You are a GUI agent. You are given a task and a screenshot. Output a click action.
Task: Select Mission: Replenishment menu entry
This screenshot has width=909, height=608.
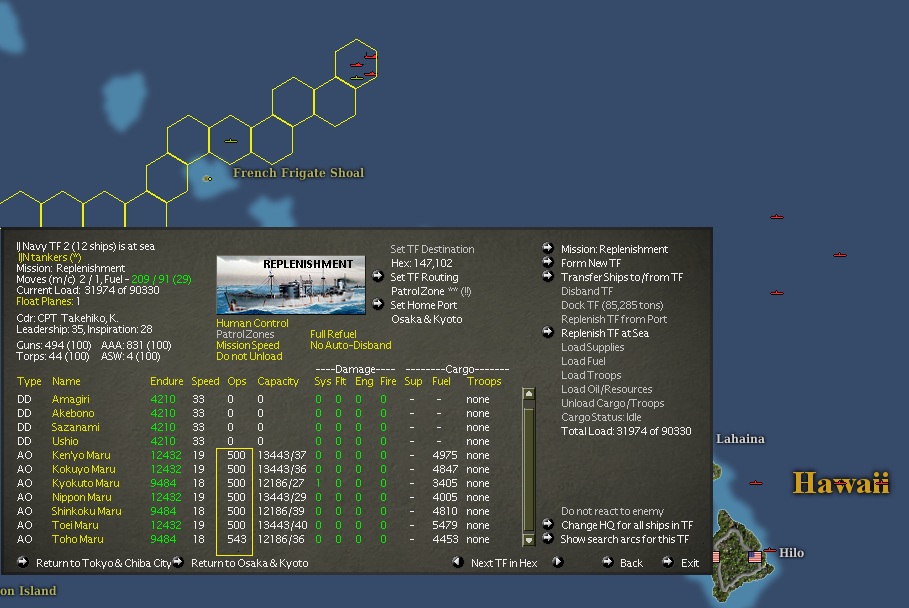(x=615, y=249)
